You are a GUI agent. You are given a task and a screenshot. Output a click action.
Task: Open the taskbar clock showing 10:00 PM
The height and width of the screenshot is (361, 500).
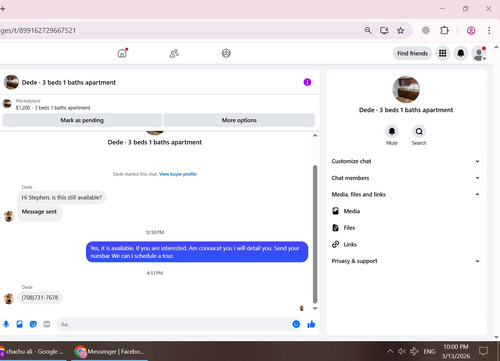456,351
